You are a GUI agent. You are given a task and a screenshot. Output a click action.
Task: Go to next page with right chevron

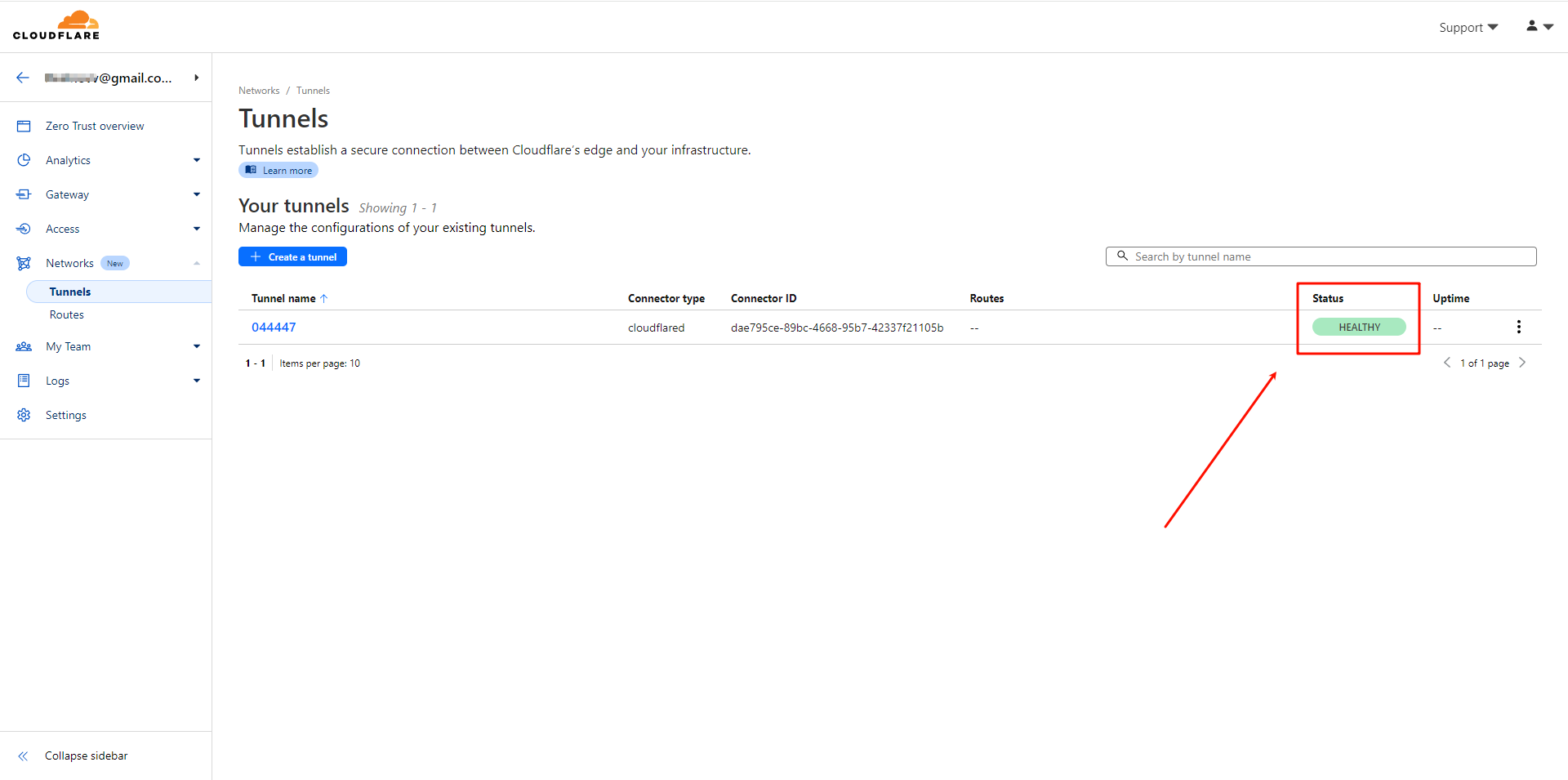pyautogui.click(x=1522, y=363)
